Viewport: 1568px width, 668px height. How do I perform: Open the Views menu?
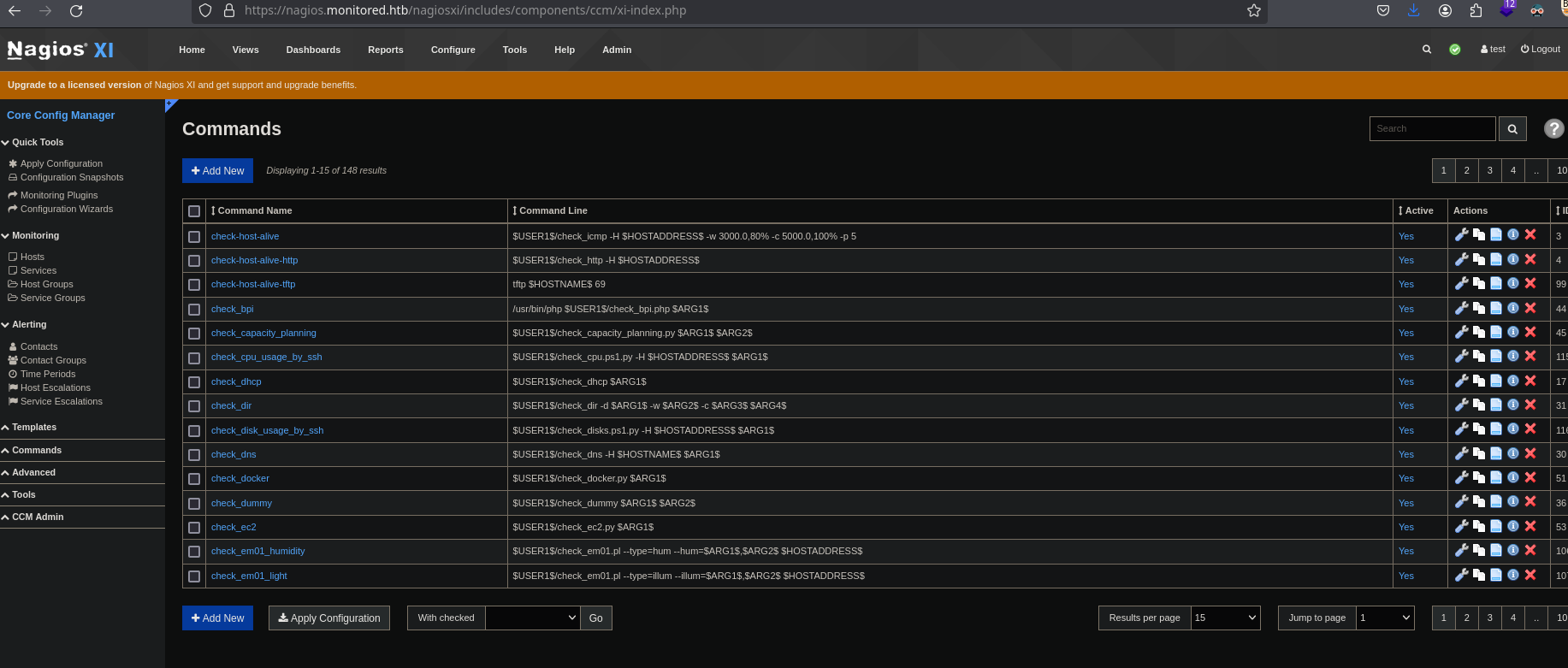(x=246, y=50)
